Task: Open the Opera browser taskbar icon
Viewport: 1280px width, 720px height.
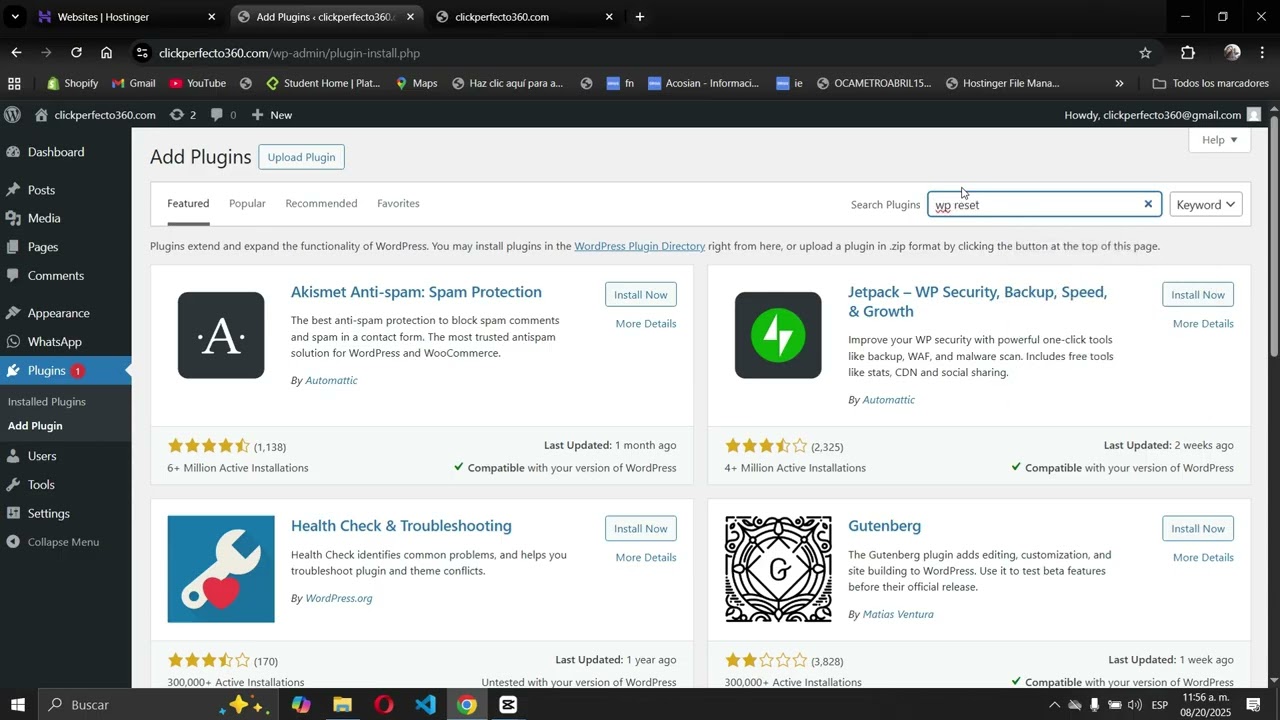Action: point(384,705)
